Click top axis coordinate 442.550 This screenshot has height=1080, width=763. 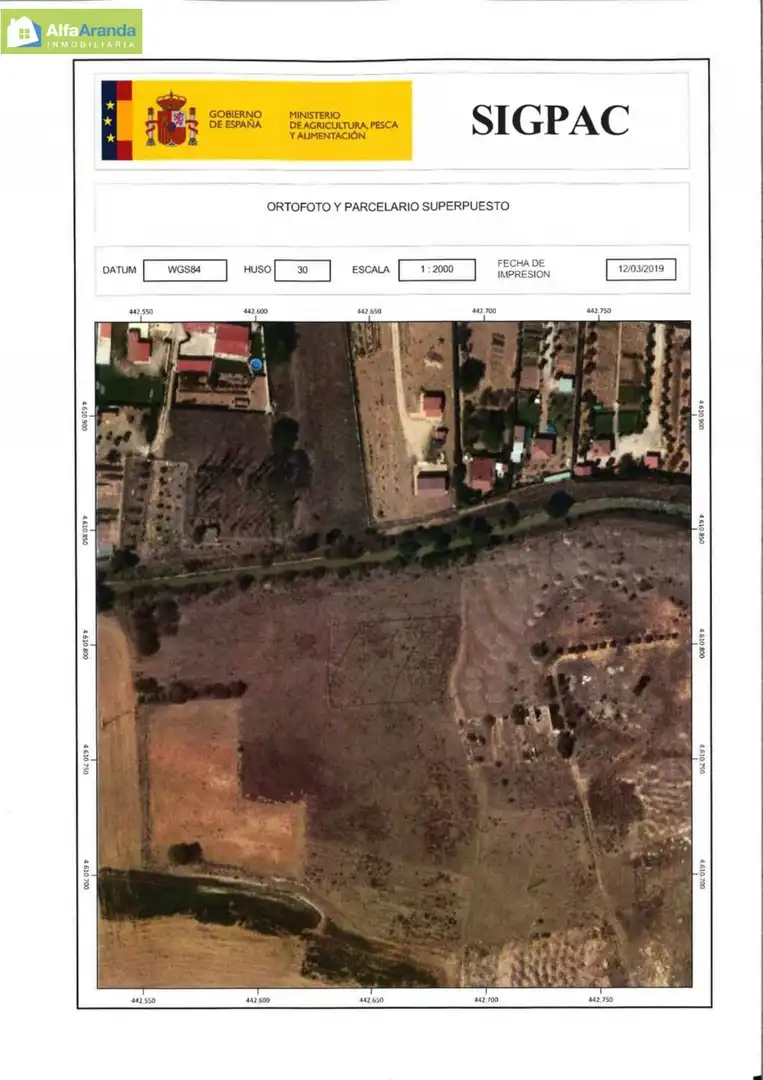[x=140, y=312]
